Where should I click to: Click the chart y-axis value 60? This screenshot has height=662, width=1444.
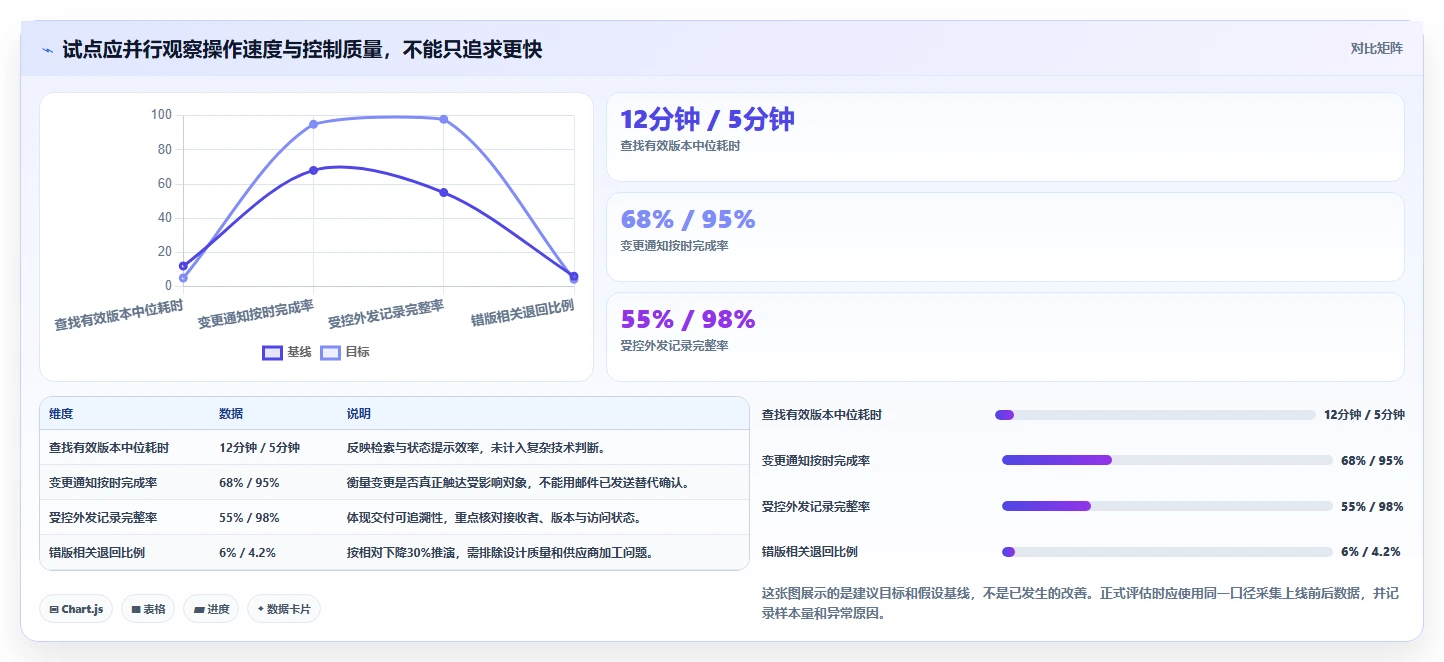[164, 183]
